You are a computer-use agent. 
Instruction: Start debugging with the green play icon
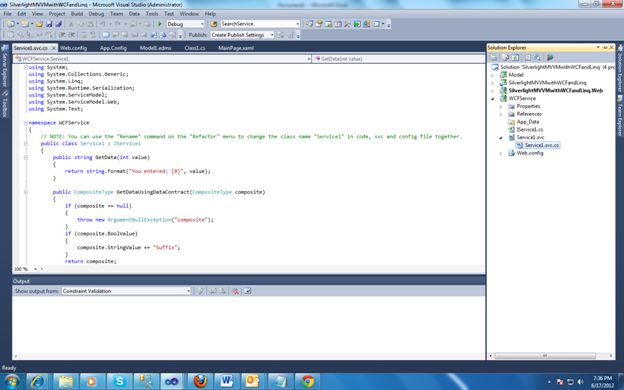(x=160, y=24)
